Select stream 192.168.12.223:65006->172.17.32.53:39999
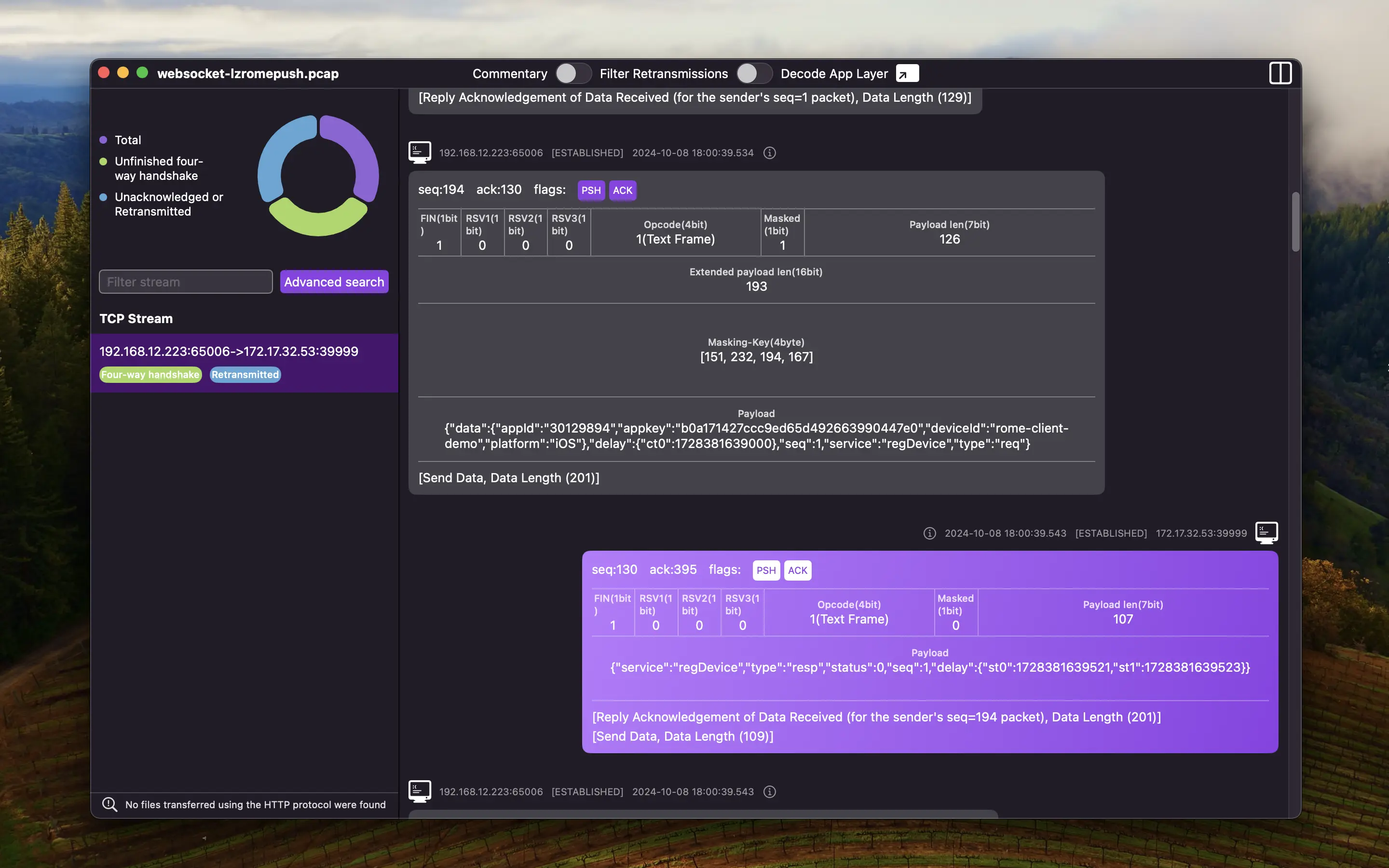The height and width of the screenshot is (868, 1389). (x=245, y=363)
